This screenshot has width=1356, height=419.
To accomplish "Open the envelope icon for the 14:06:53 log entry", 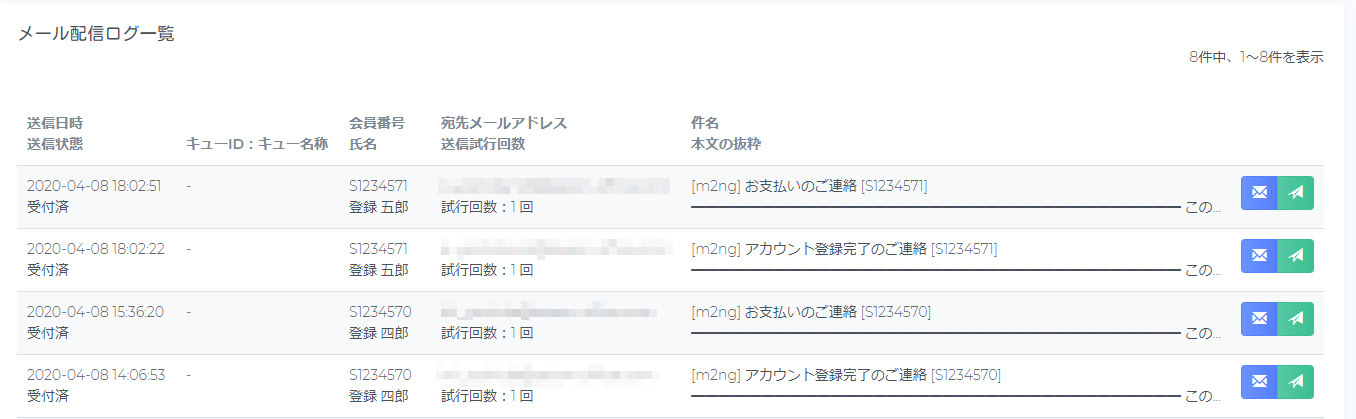I will click(x=1259, y=382).
